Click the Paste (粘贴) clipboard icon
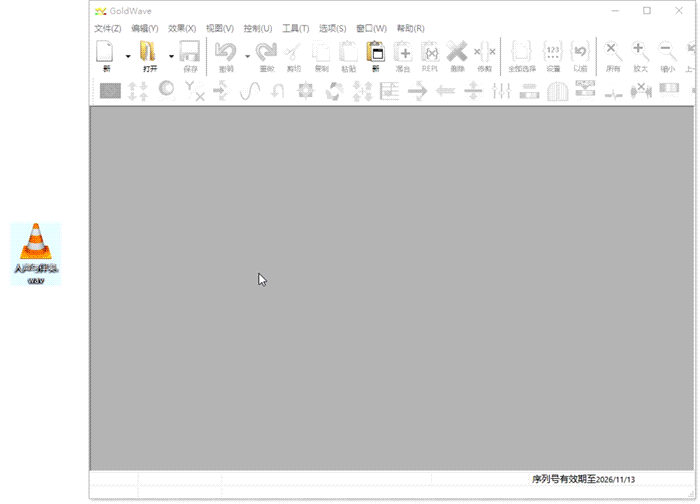 [x=348, y=52]
